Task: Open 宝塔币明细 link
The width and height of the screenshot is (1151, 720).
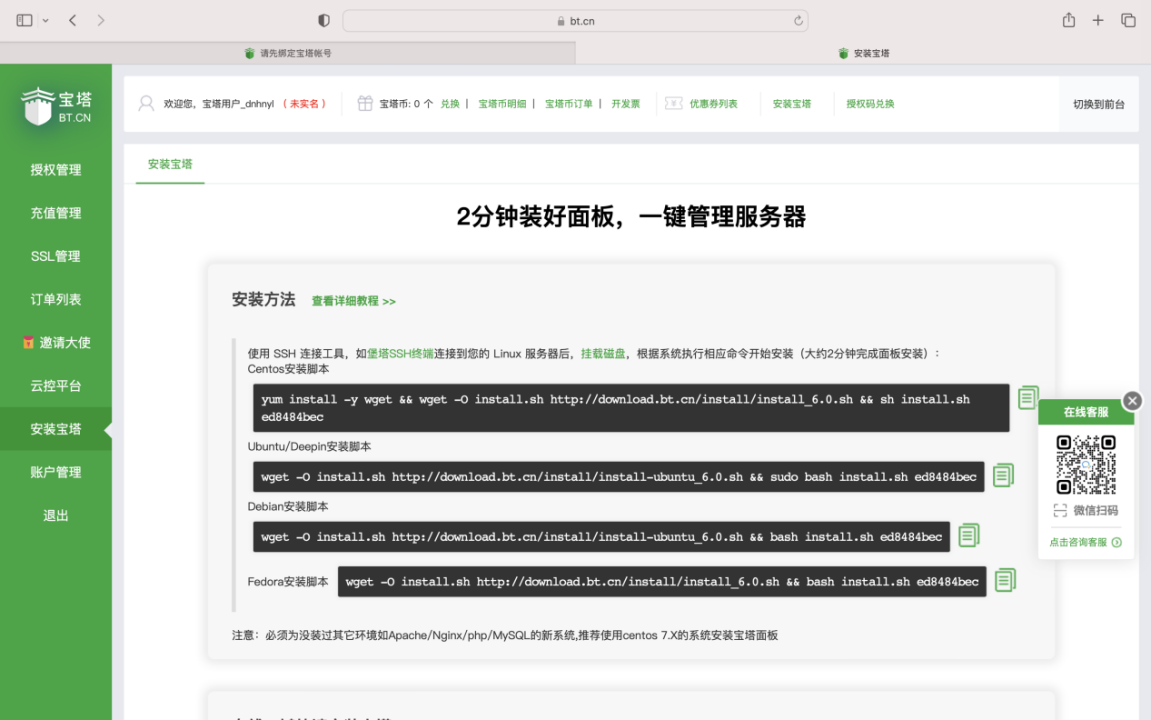Action: (x=502, y=103)
